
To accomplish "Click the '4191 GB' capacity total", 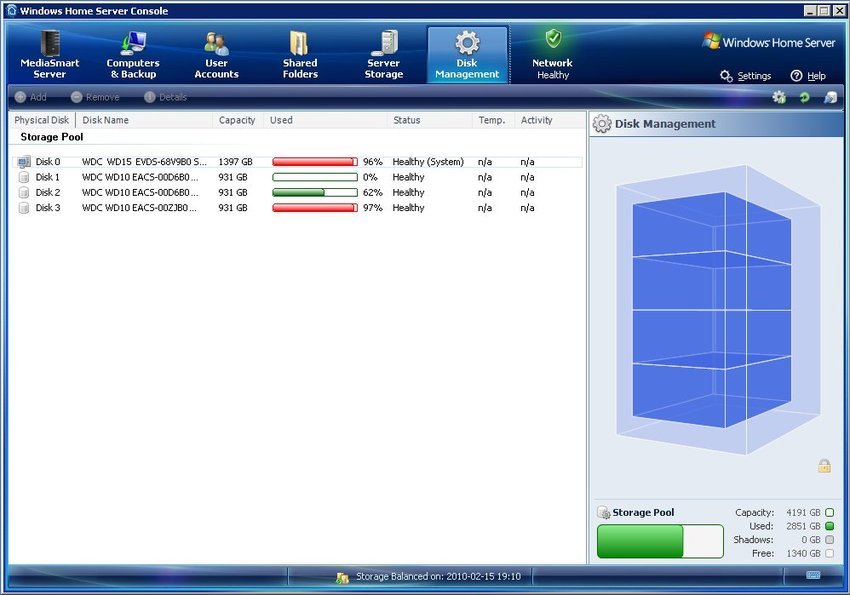I will tap(803, 512).
